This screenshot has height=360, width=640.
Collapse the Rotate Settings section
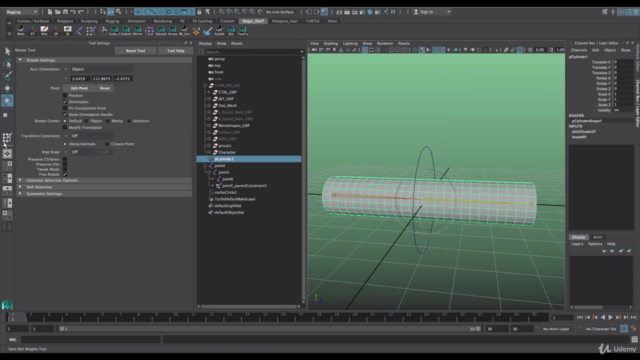coord(20,60)
